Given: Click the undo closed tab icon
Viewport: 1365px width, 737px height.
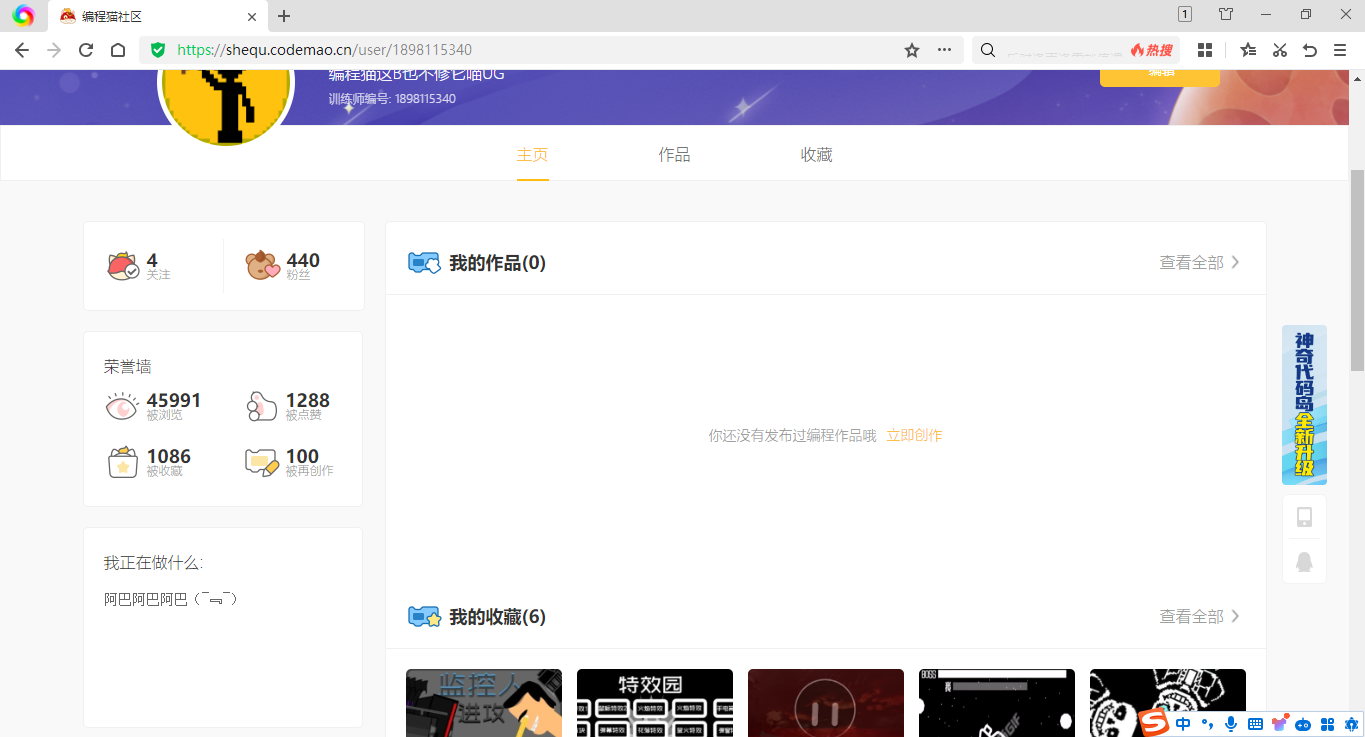Looking at the screenshot, I should (x=1310, y=50).
